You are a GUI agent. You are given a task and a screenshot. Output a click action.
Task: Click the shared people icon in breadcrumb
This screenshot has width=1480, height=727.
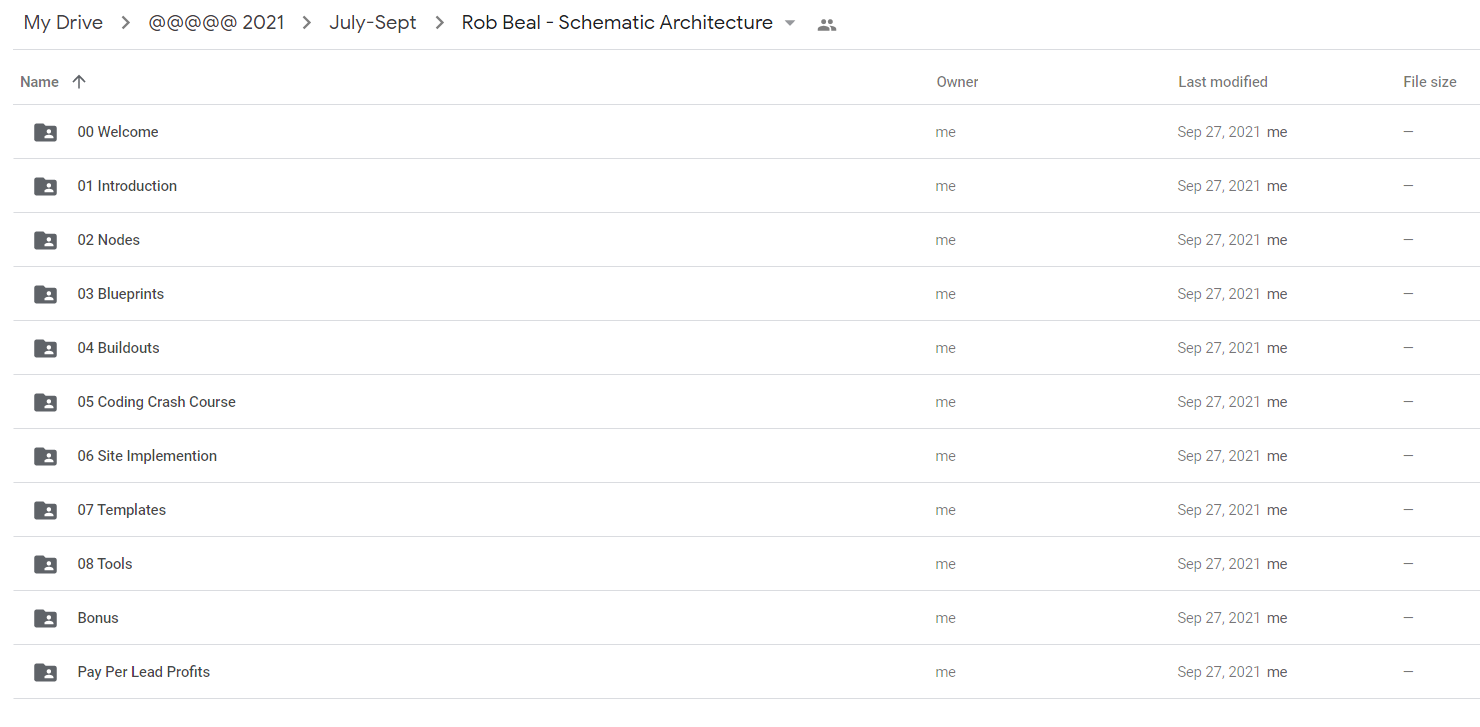pos(826,25)
